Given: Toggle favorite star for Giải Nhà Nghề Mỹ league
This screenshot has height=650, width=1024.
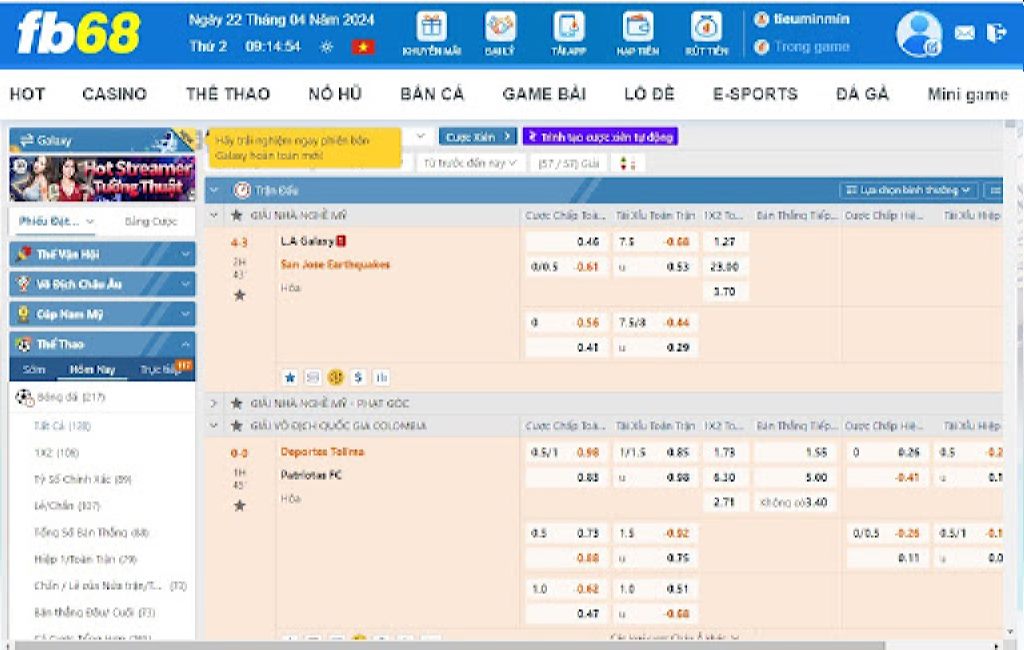Looking at the screenshot, I should [237, 215].
